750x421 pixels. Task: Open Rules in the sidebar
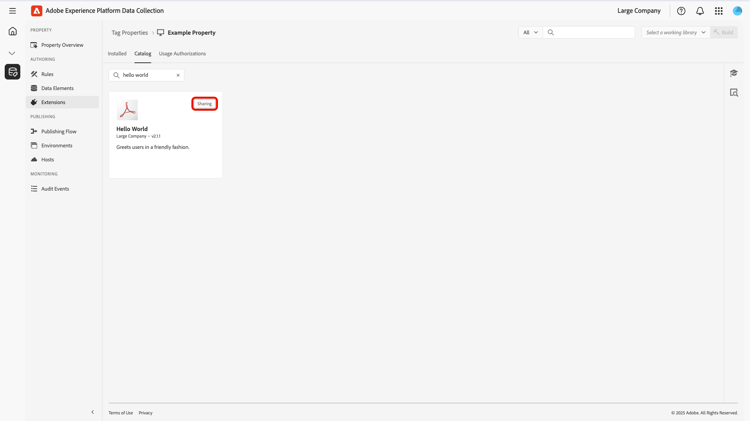62,74
